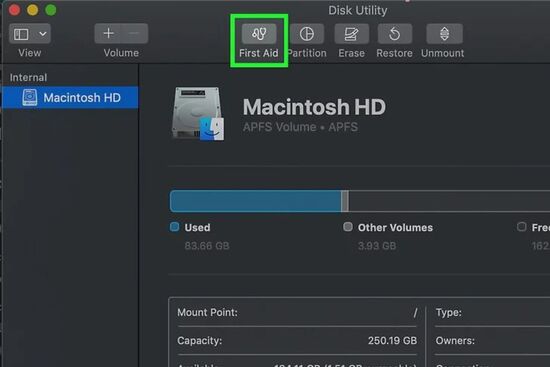Click the Free space legend swatch
Screen dimensions: 550x367
[x=521, y=227]
